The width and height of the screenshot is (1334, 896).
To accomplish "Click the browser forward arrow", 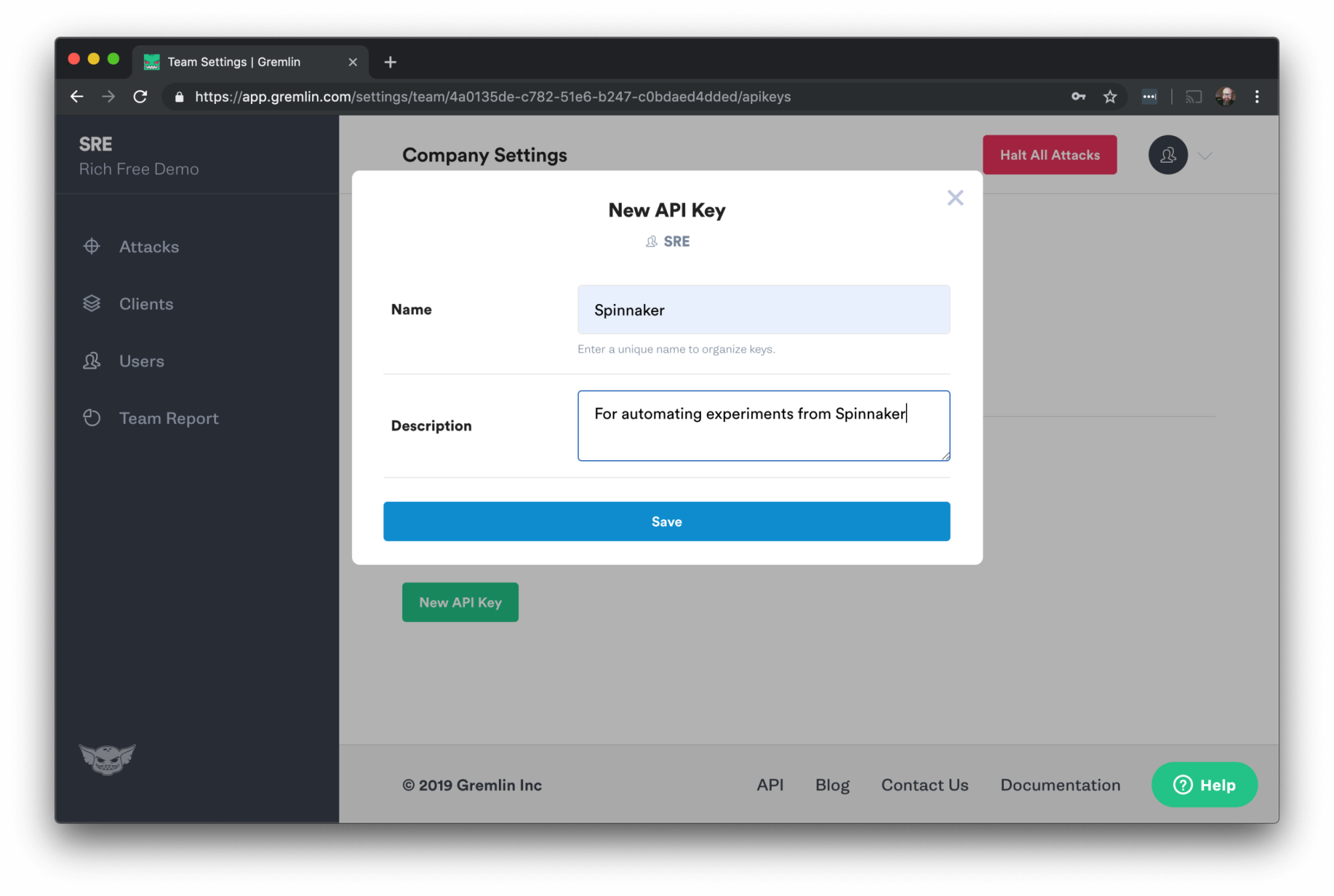I will coord(108,97).
